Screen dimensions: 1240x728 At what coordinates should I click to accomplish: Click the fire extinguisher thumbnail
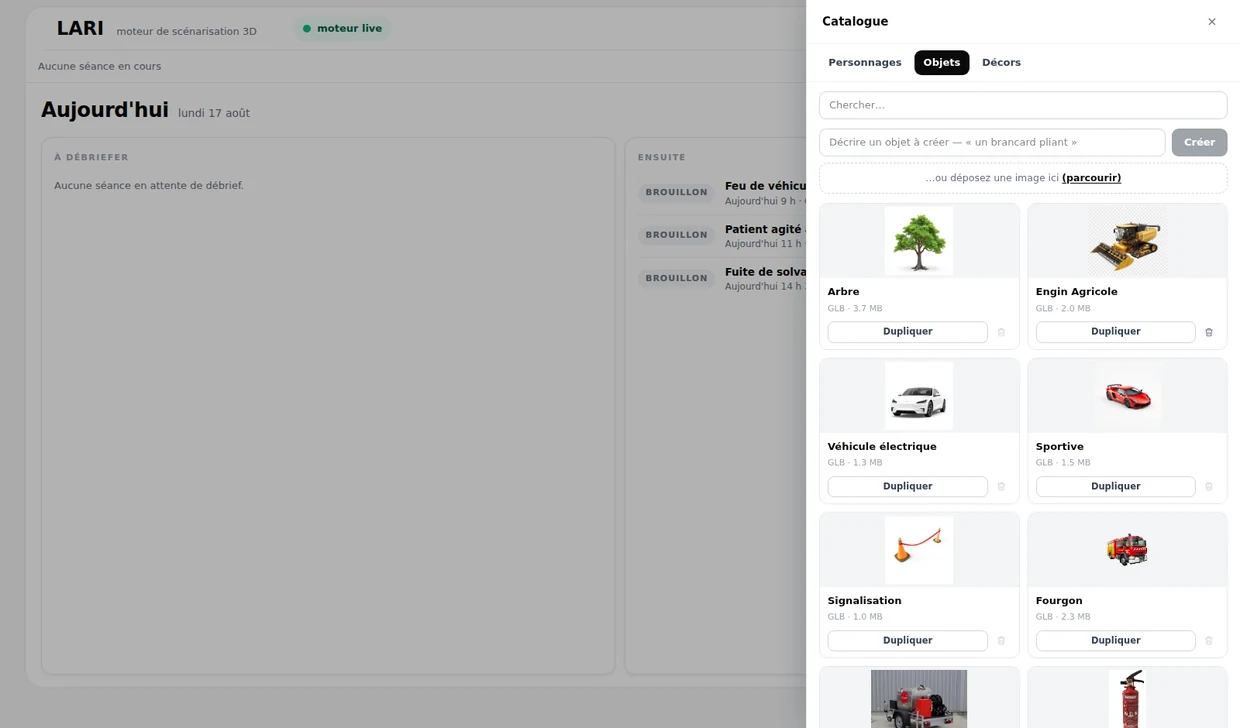pos(1127,699)
